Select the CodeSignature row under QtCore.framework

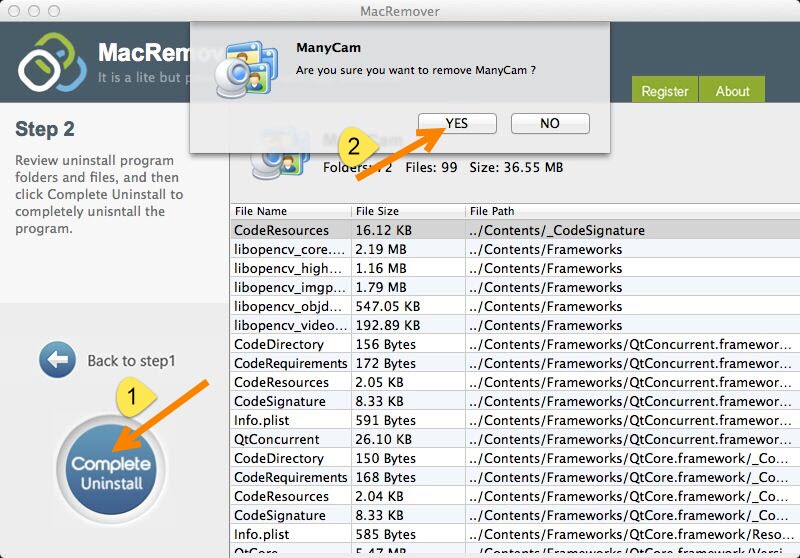tap(515, 515)
